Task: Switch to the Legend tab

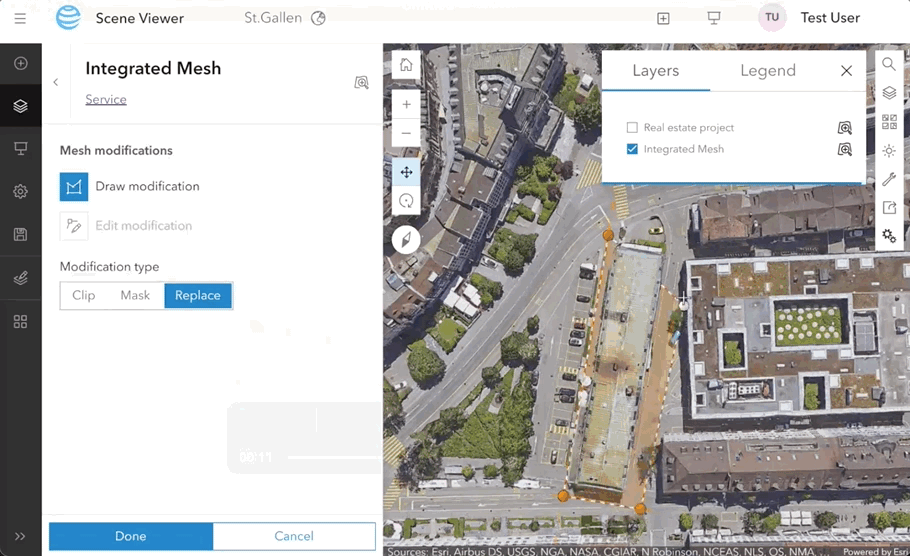Action: tap(767, 71)
